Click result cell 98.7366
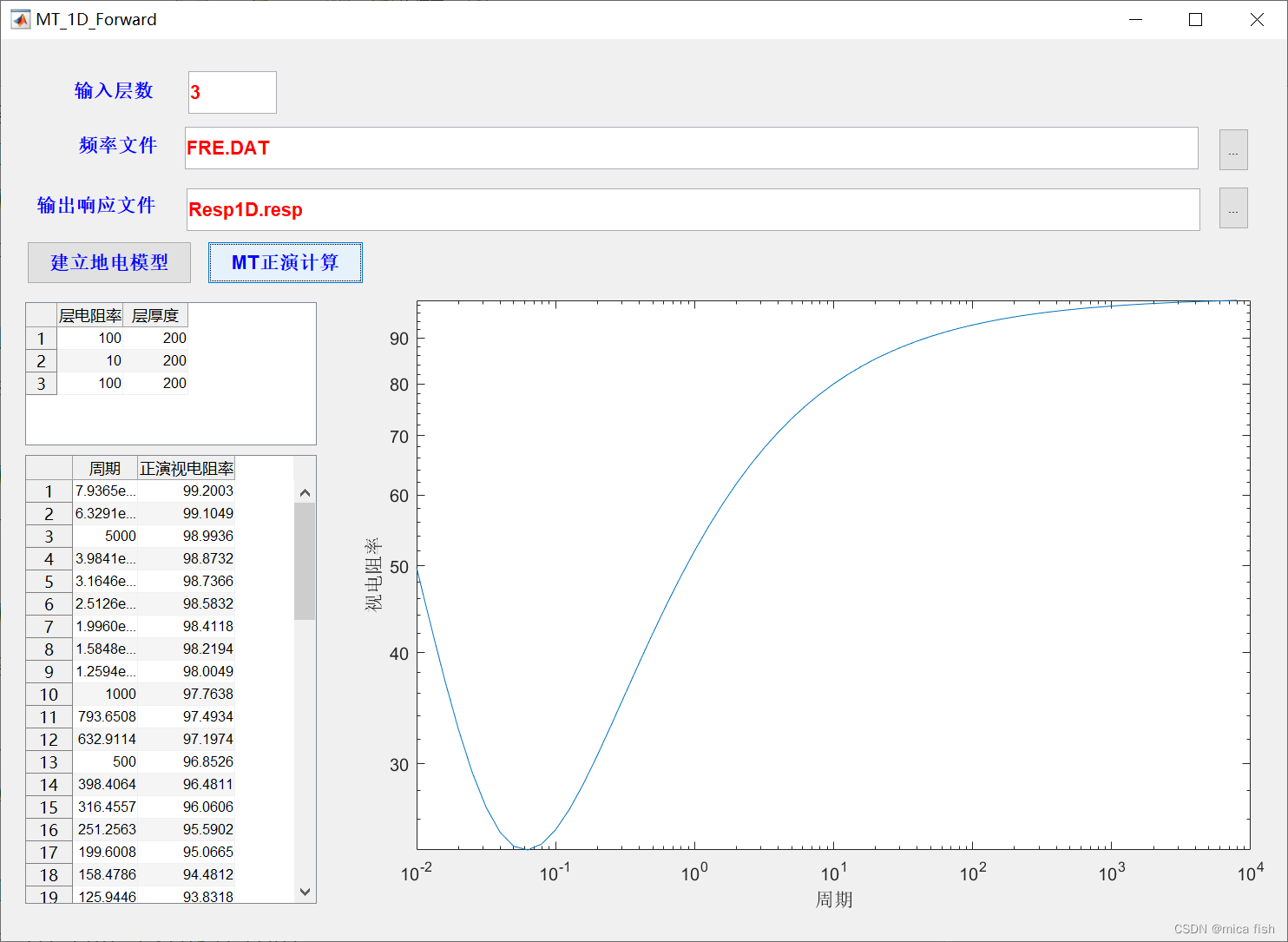This screenshot has height=942, width=1288. pos(187,581)
